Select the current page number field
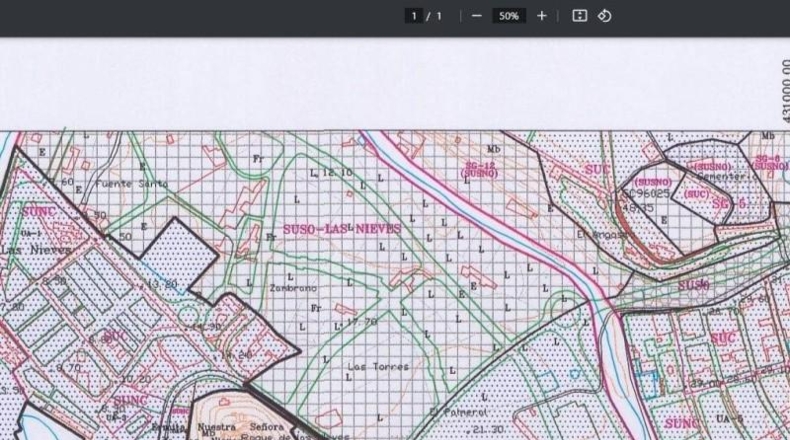790x440 pixels. pos(414,16)
